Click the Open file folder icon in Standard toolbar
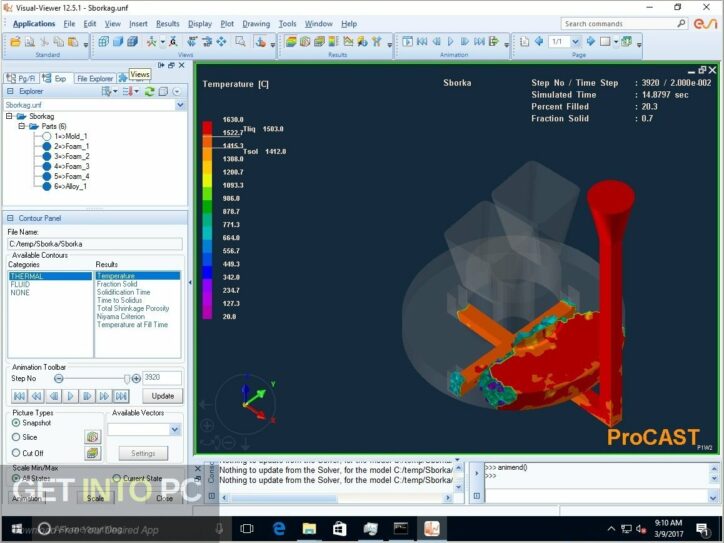Image resolution: width=724 pixels, height=543 pixels. pyautogui.click(x=15, y=42)
